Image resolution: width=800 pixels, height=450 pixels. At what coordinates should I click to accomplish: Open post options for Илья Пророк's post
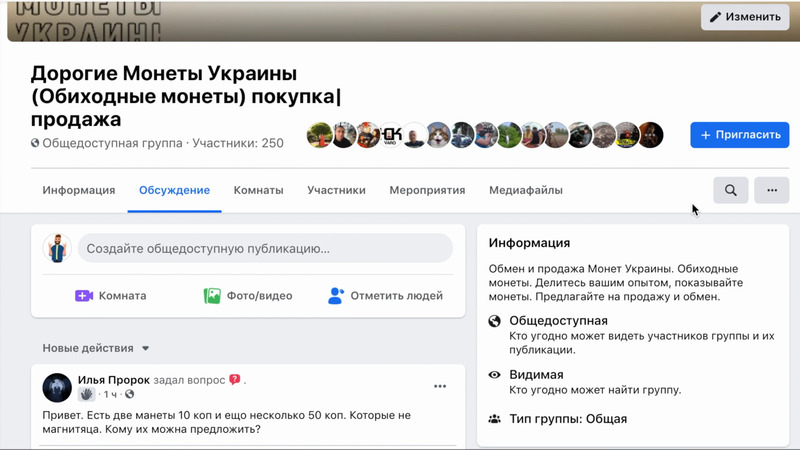(x=439, y=386)
